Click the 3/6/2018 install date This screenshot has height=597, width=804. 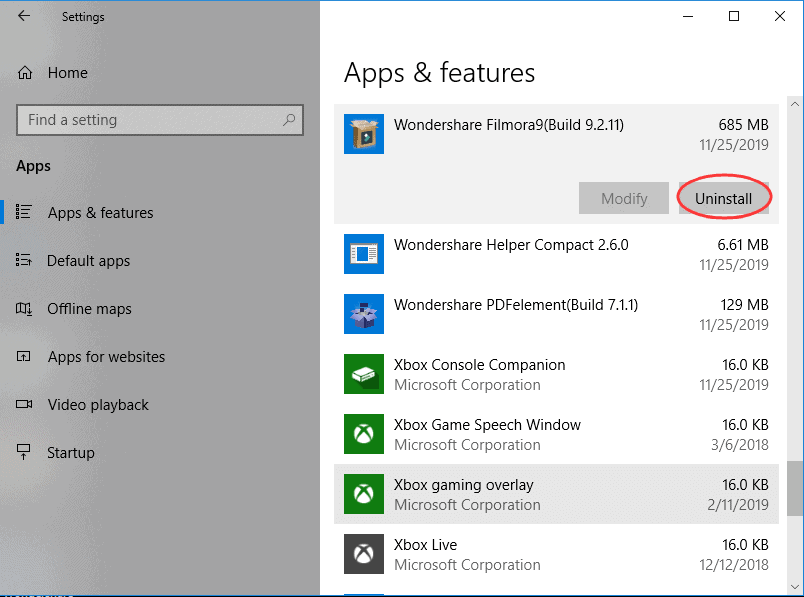tap(739, 445)
